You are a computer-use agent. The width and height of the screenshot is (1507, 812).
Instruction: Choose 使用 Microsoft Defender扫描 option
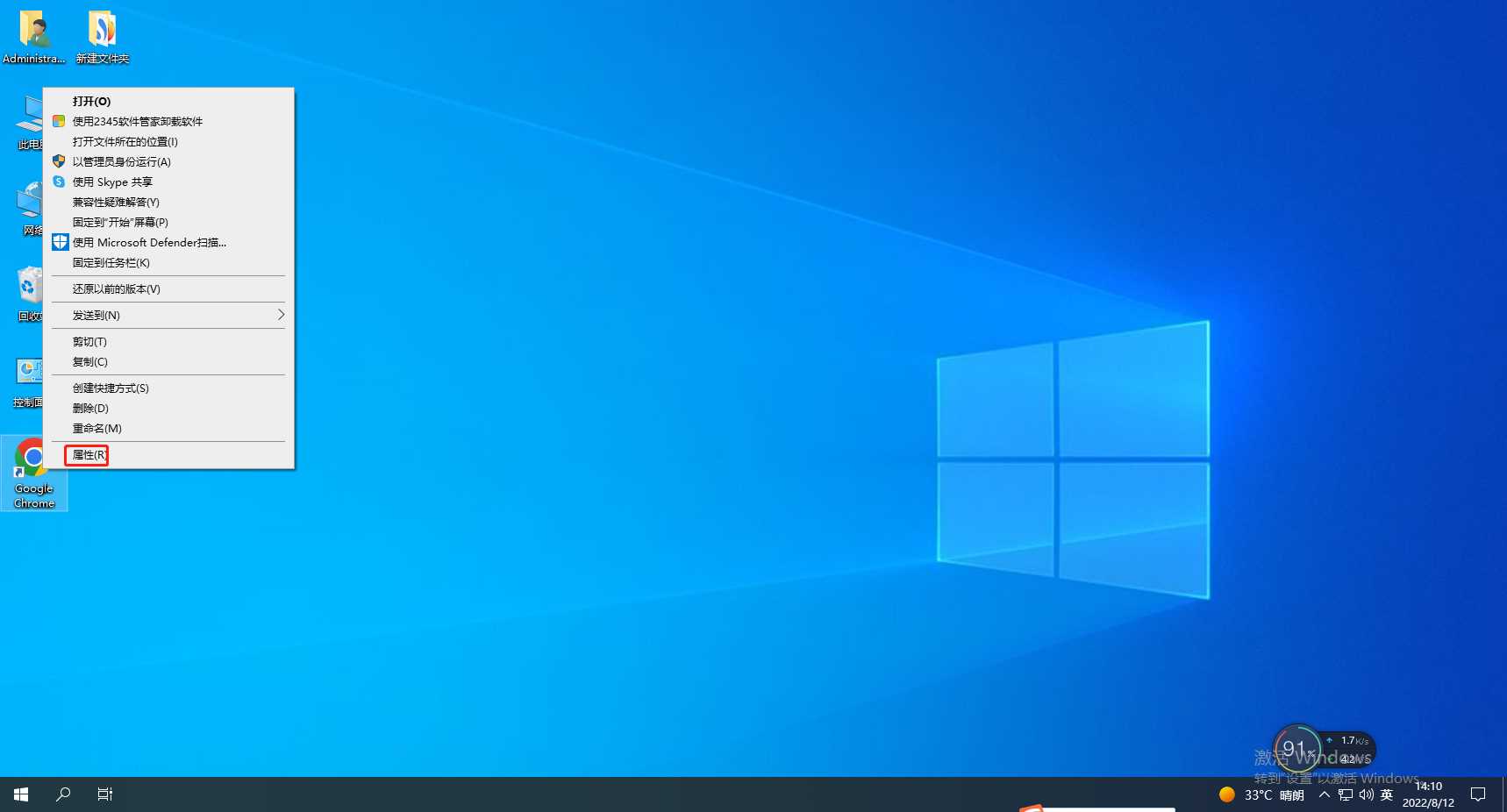click(x=149, y=243)
